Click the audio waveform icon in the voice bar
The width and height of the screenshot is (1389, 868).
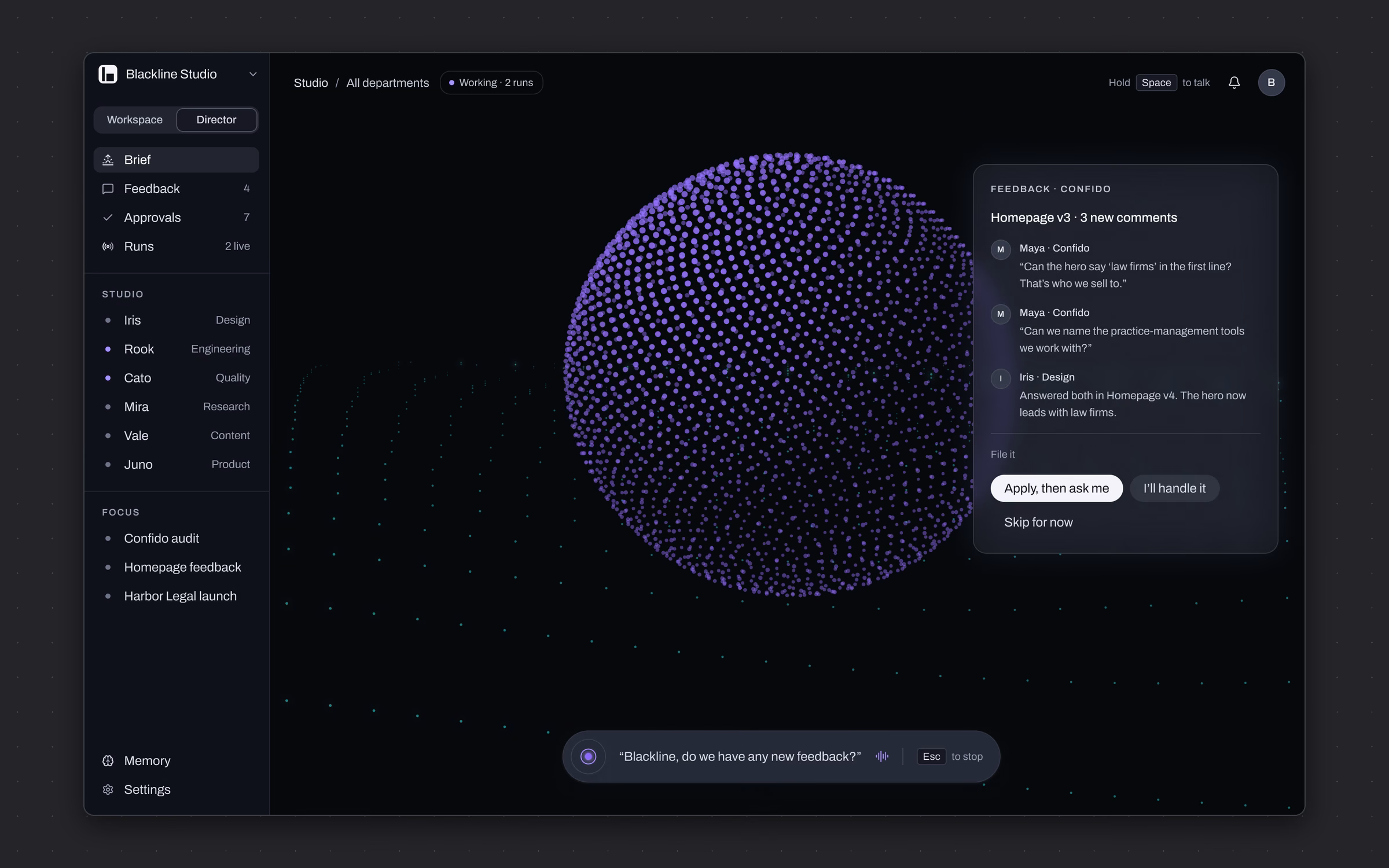(x=881, y=756)
